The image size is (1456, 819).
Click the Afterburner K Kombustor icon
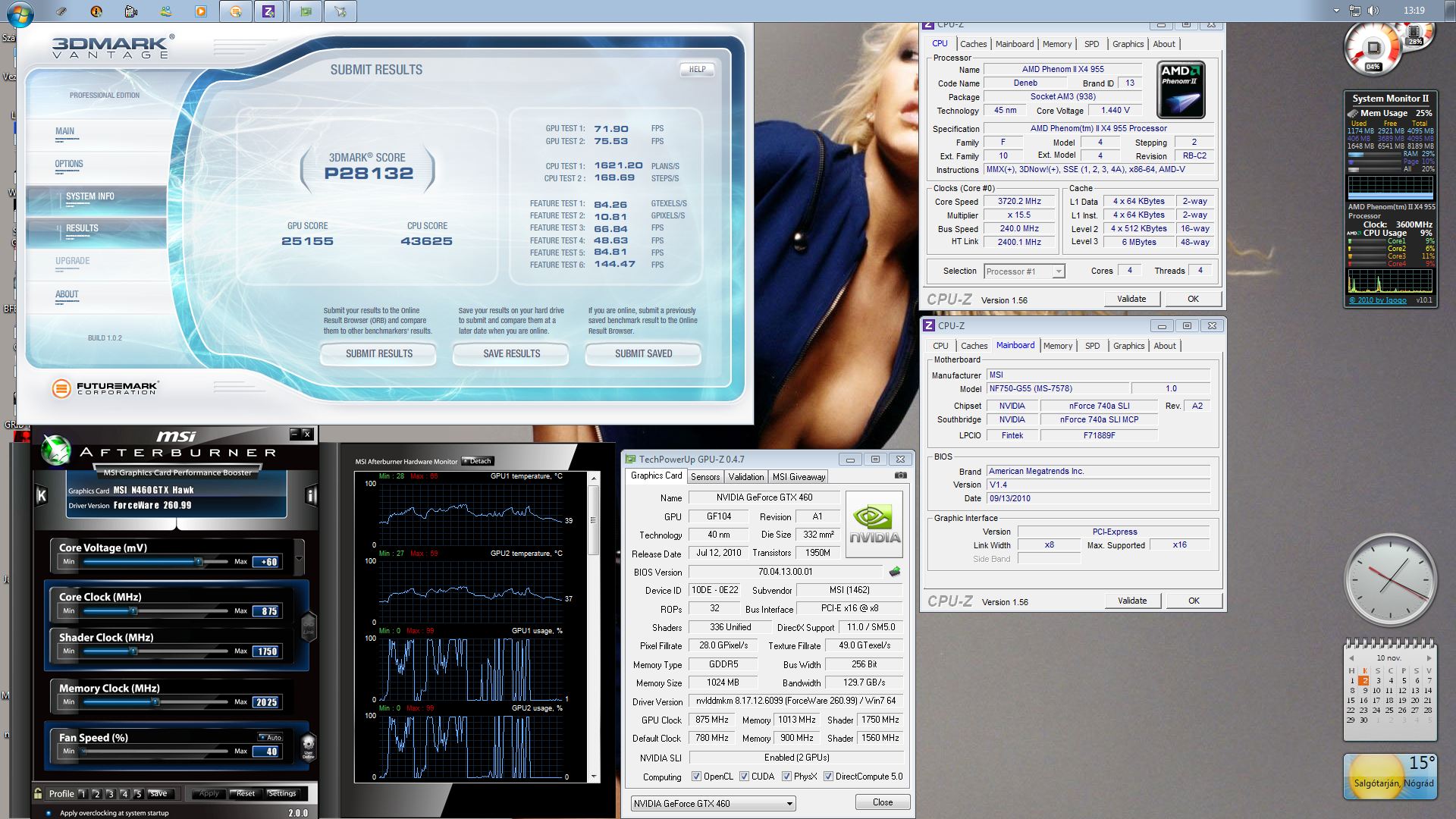pos(42,496)
